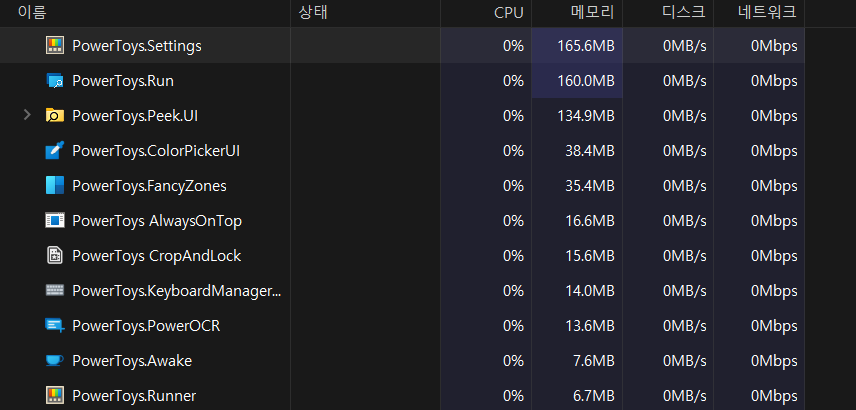Sort processes by 디스크 column header
Screen dimensions: 856x410
(x=684, y=13)
